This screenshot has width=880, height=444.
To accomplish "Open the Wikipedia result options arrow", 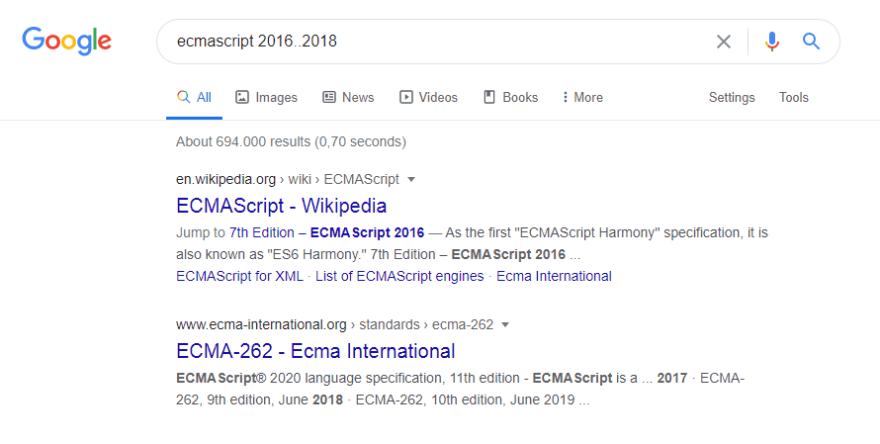I will coord(411,180).
